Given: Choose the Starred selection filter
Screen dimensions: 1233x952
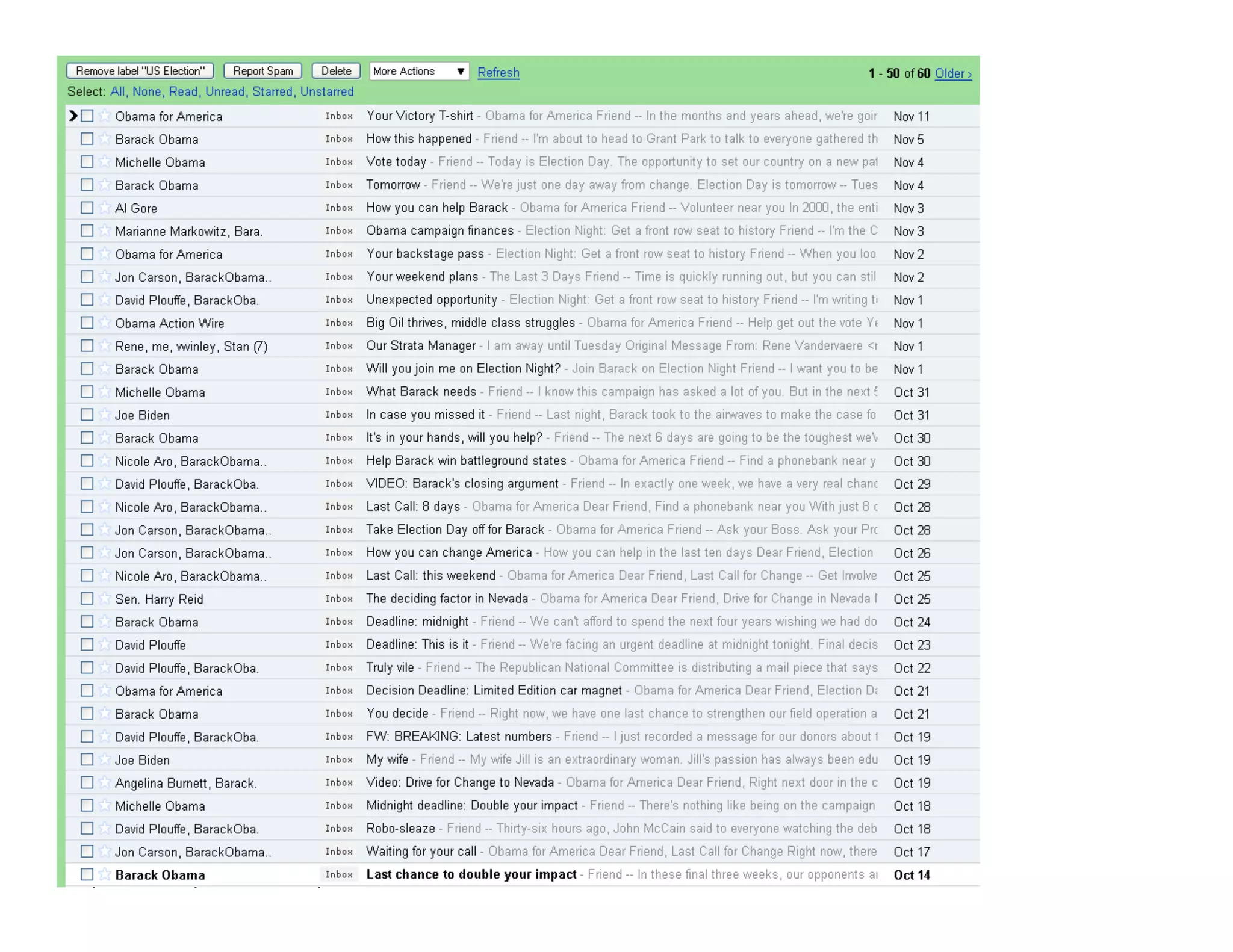Looking at the screenshot, I should click(x=272, y=92).
